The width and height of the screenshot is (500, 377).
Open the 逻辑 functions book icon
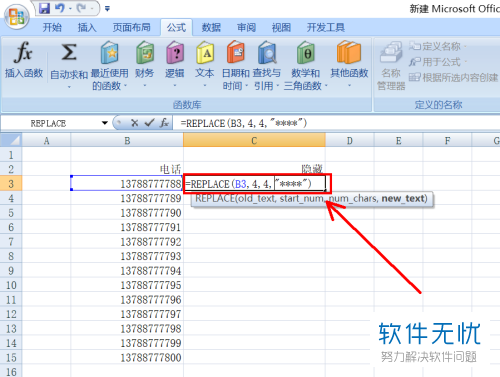click(x=175, y=52)
